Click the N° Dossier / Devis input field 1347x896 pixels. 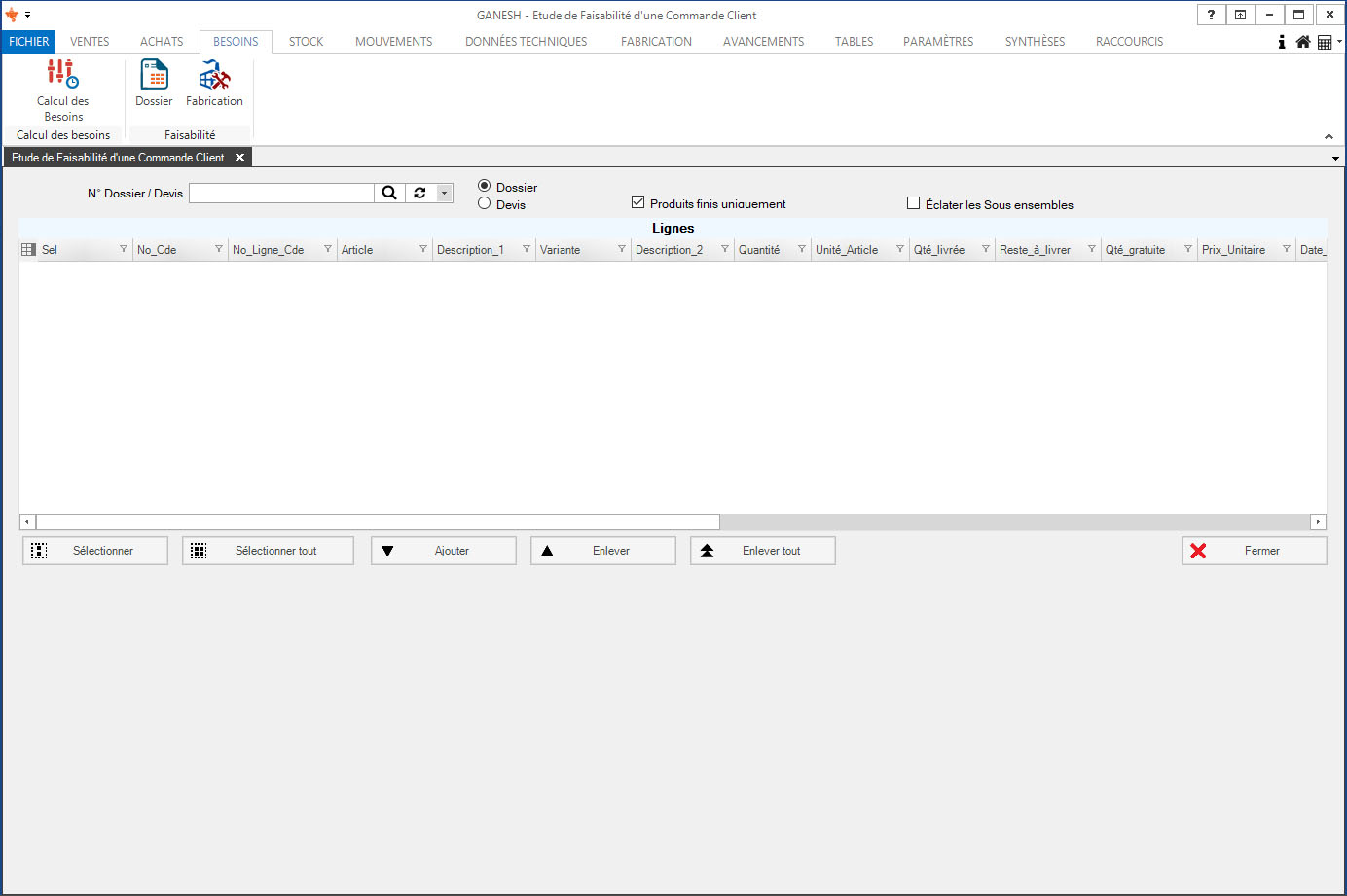click(281, 193)
